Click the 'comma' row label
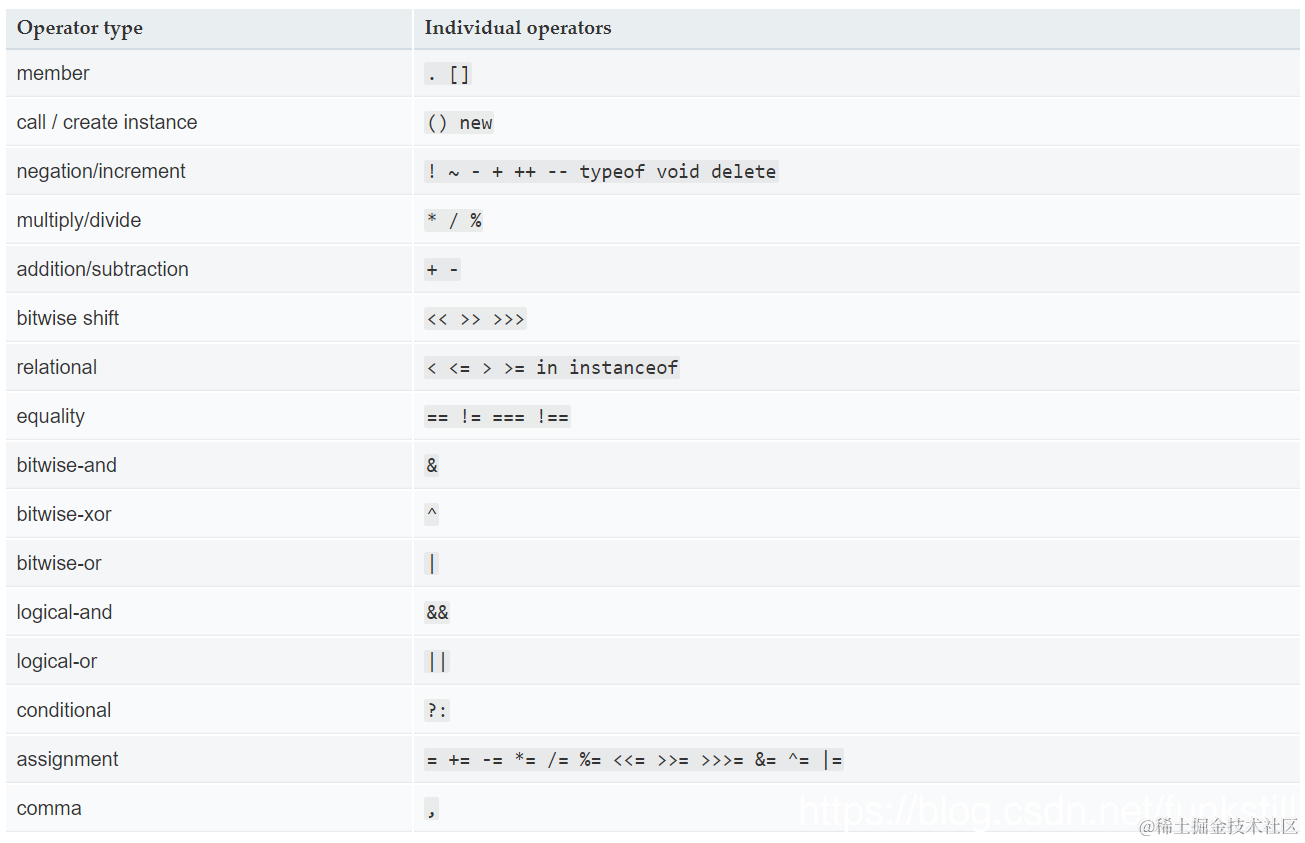This screenshot has width=1305, height=843. [49, 808]
